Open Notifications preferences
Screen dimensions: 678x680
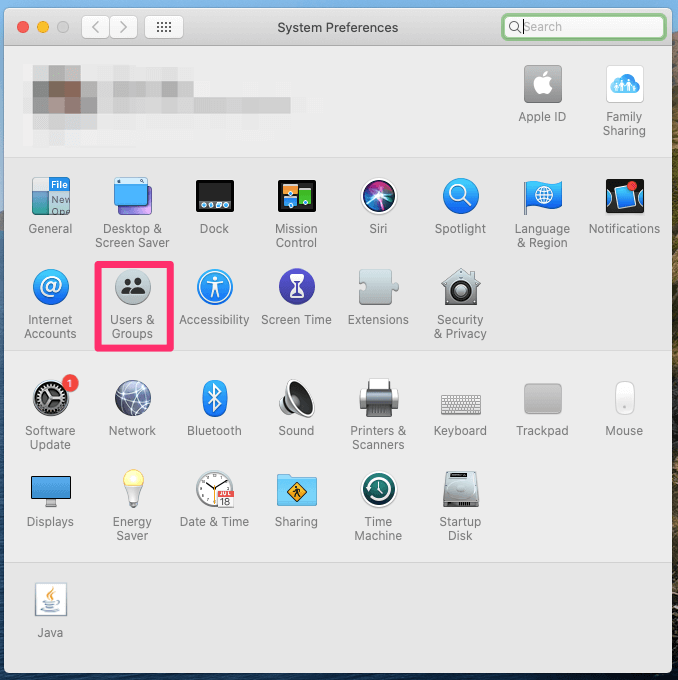(625, 196)
